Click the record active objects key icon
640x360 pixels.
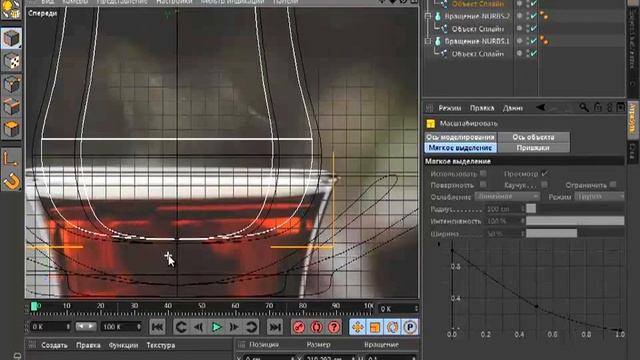pos(299,327)
